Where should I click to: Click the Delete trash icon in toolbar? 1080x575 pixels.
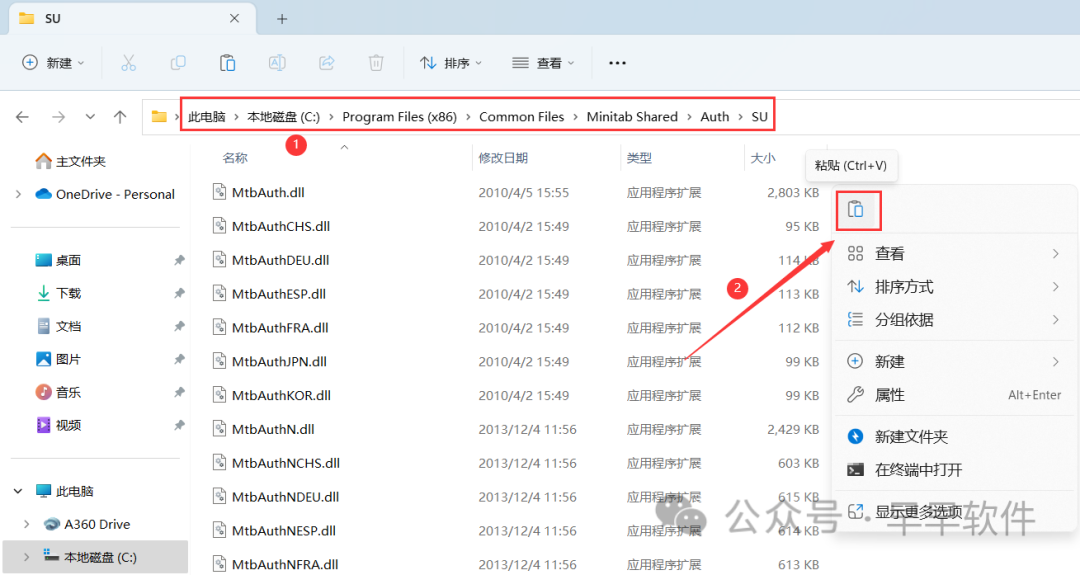click(x=376, y=63)
